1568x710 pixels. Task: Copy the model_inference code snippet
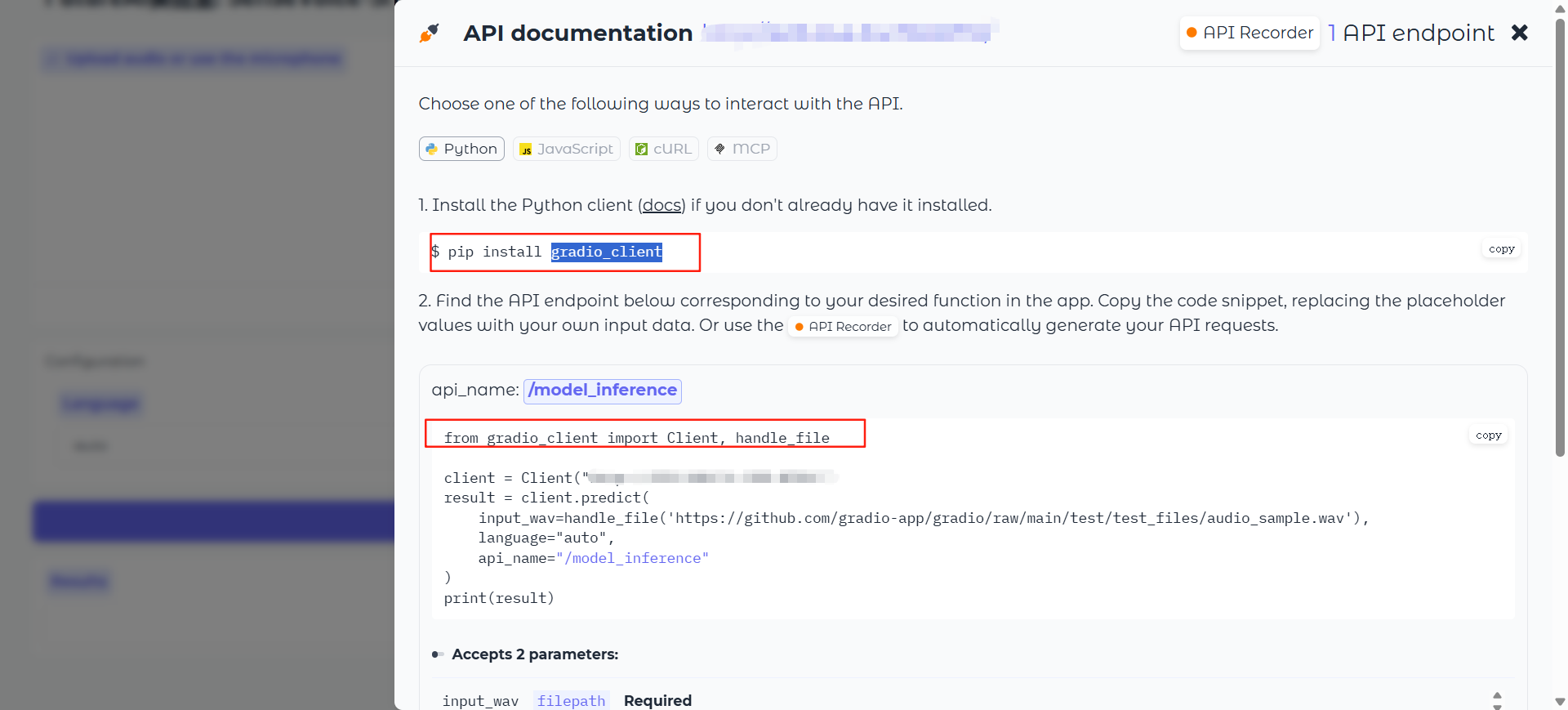[x=1488, y=435]
